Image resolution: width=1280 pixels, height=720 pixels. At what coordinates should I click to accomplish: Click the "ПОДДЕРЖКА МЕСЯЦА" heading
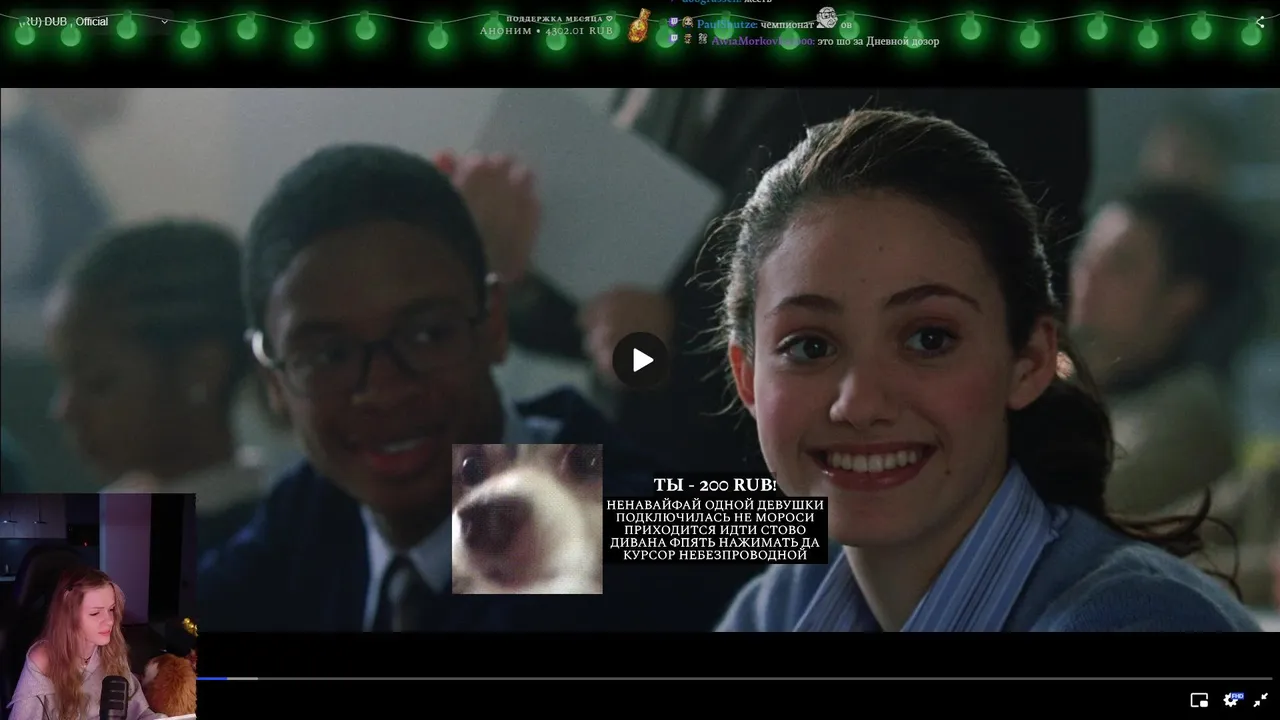(559, 18)
